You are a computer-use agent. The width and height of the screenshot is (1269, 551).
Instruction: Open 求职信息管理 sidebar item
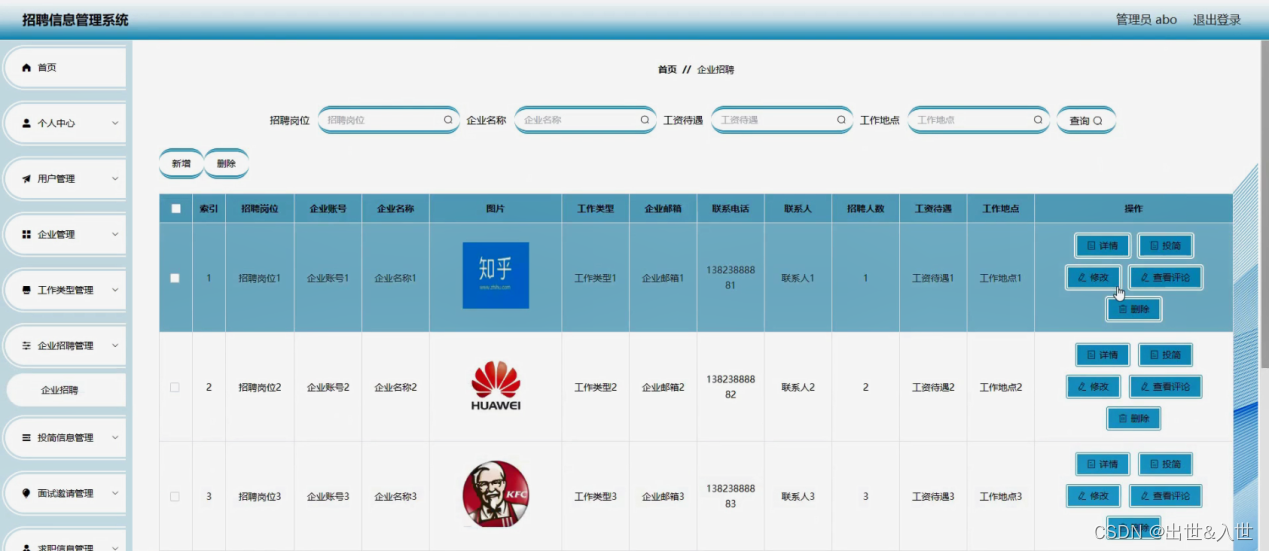tap(65, 541)
